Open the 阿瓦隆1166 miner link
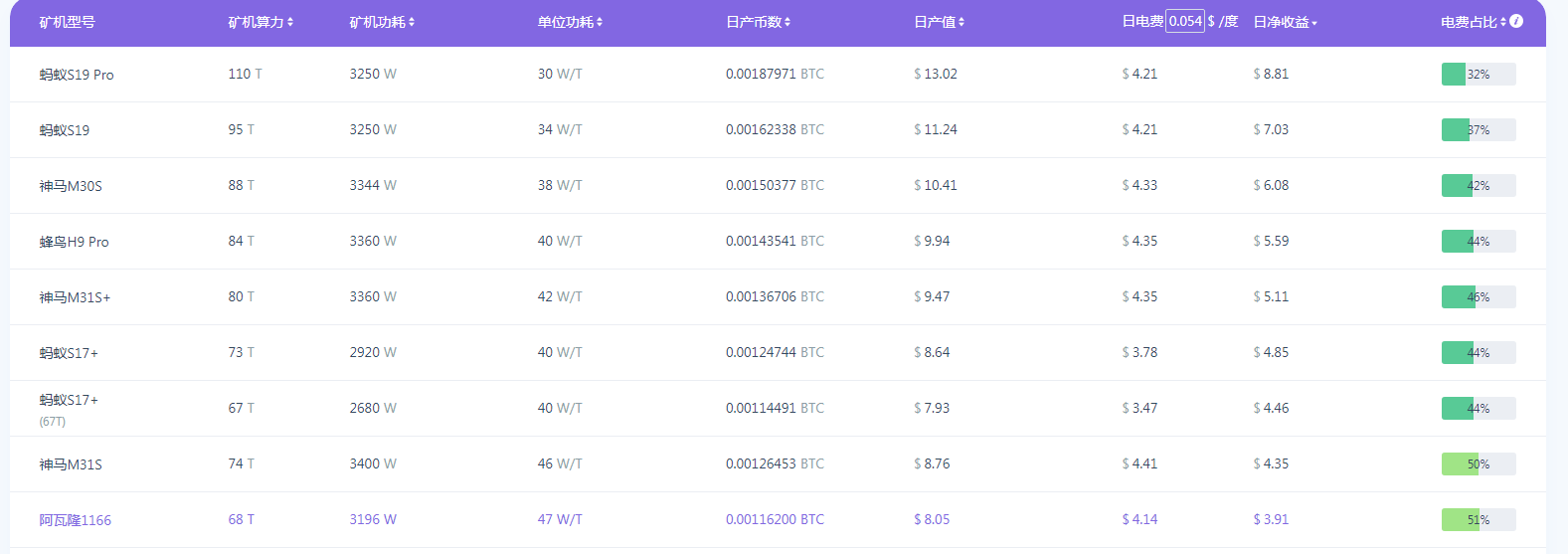Screen dimensions: 1568x554 click(x=76, y=520)
